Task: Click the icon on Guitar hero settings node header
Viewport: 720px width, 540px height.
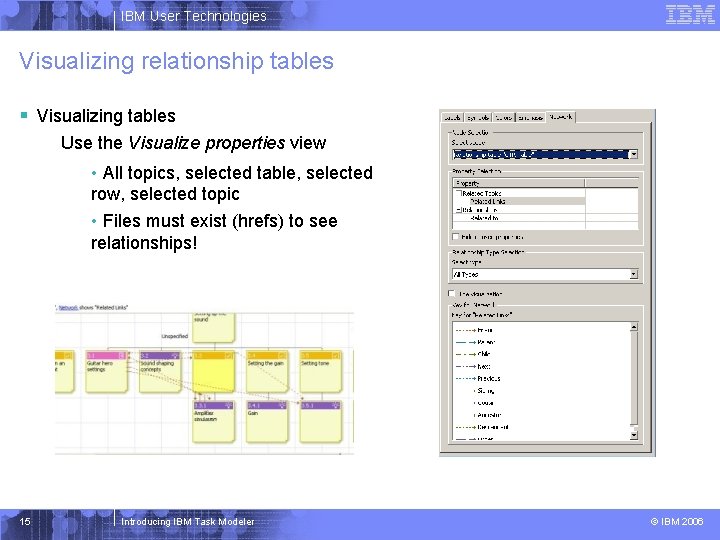Action: [122, 355]
